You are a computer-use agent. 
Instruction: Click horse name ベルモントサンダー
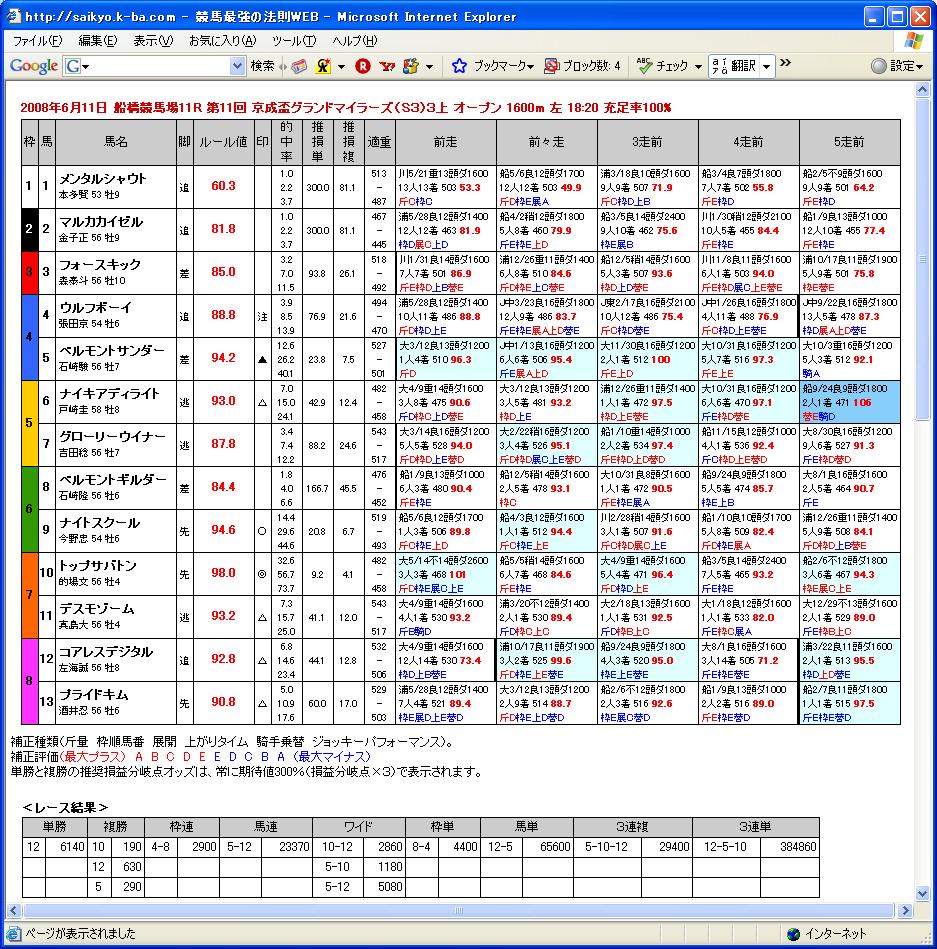click(112, 350)
